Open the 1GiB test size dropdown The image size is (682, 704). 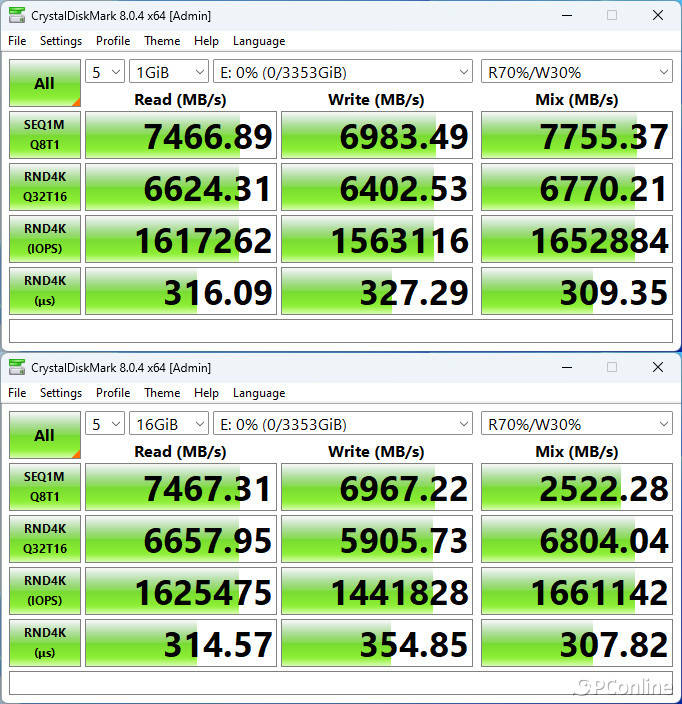[168, 72]
